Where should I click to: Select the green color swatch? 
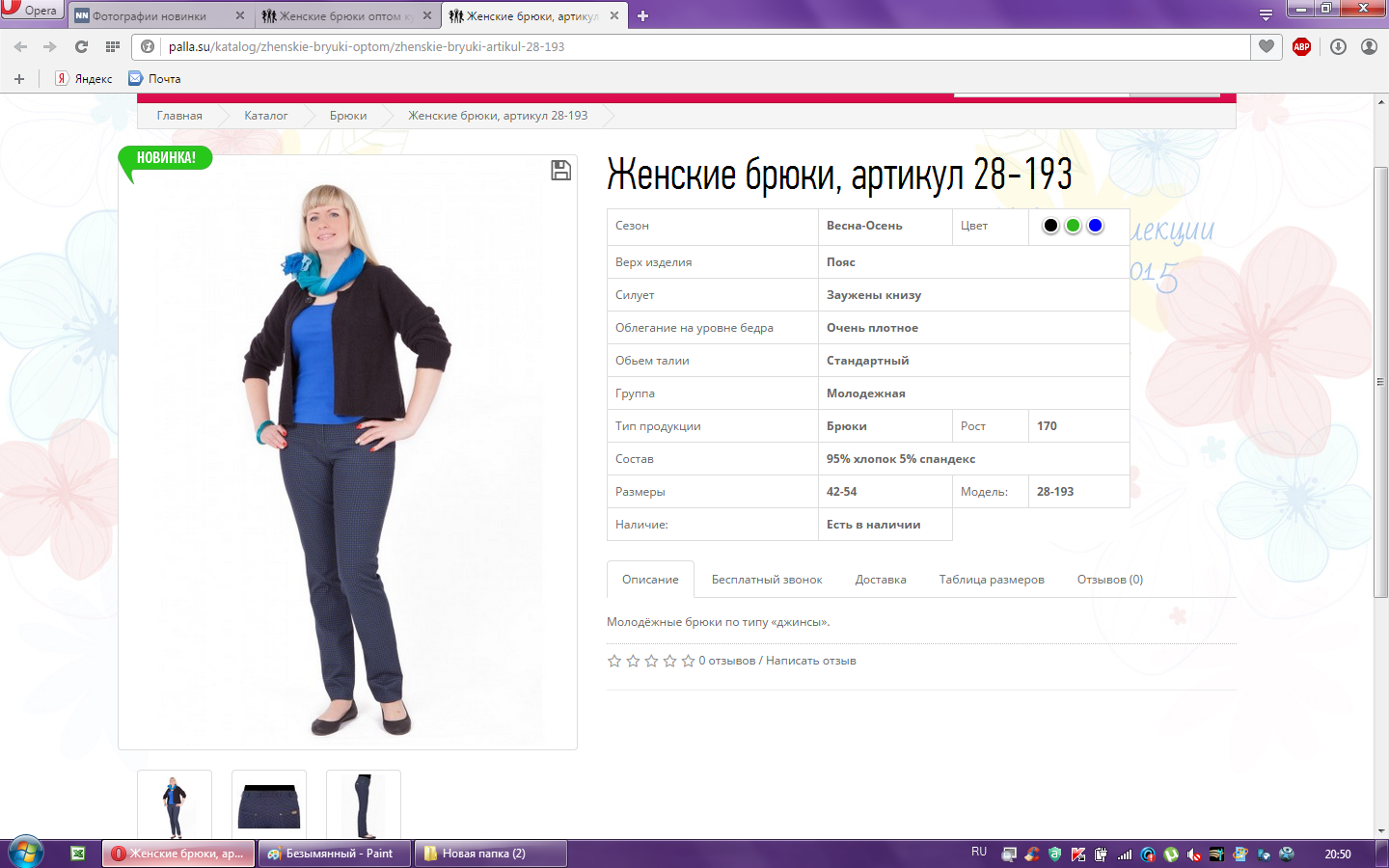tap(1073, 226)
